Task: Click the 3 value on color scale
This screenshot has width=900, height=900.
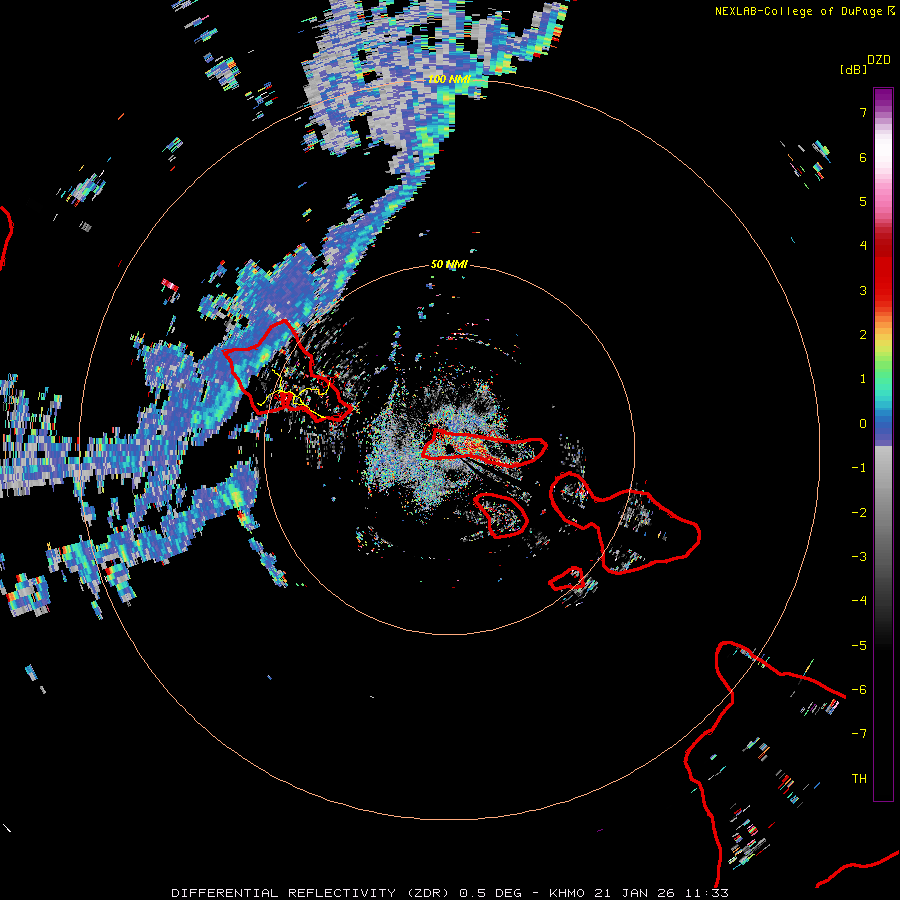Action: (863, 290)
